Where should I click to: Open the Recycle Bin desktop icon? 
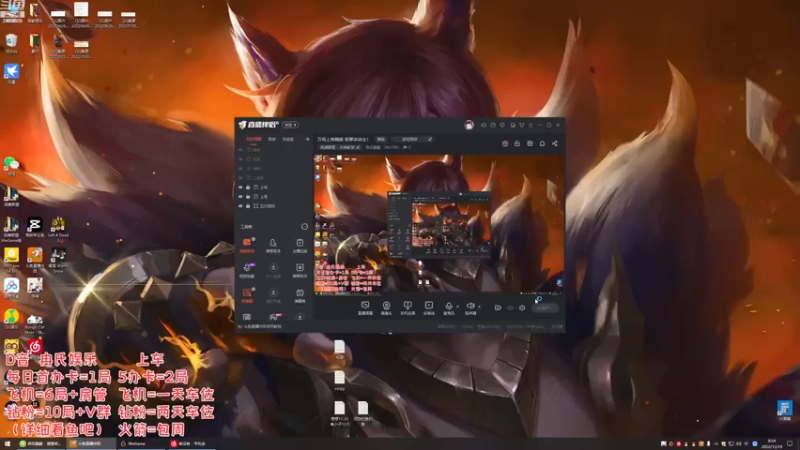point(11,43)
